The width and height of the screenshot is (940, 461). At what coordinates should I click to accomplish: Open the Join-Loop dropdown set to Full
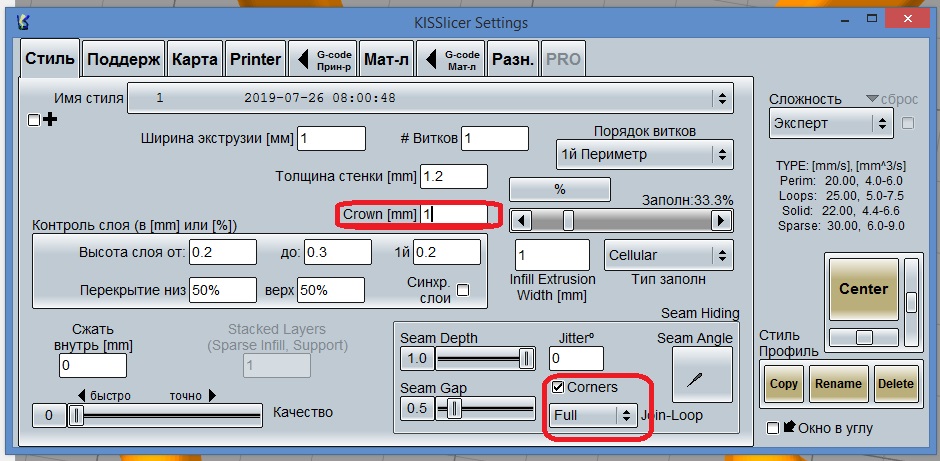click(593, 415)
